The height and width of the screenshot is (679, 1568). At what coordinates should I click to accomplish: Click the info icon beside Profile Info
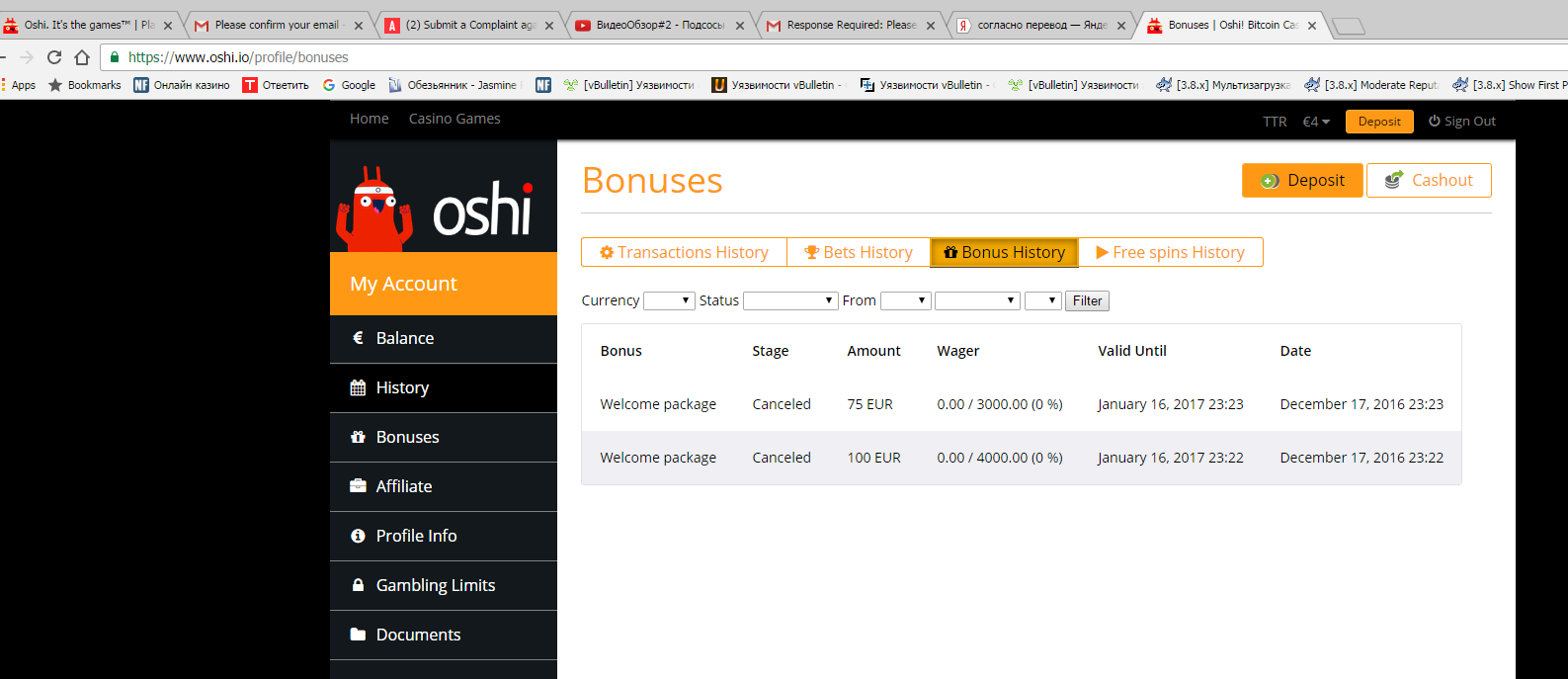358,536
